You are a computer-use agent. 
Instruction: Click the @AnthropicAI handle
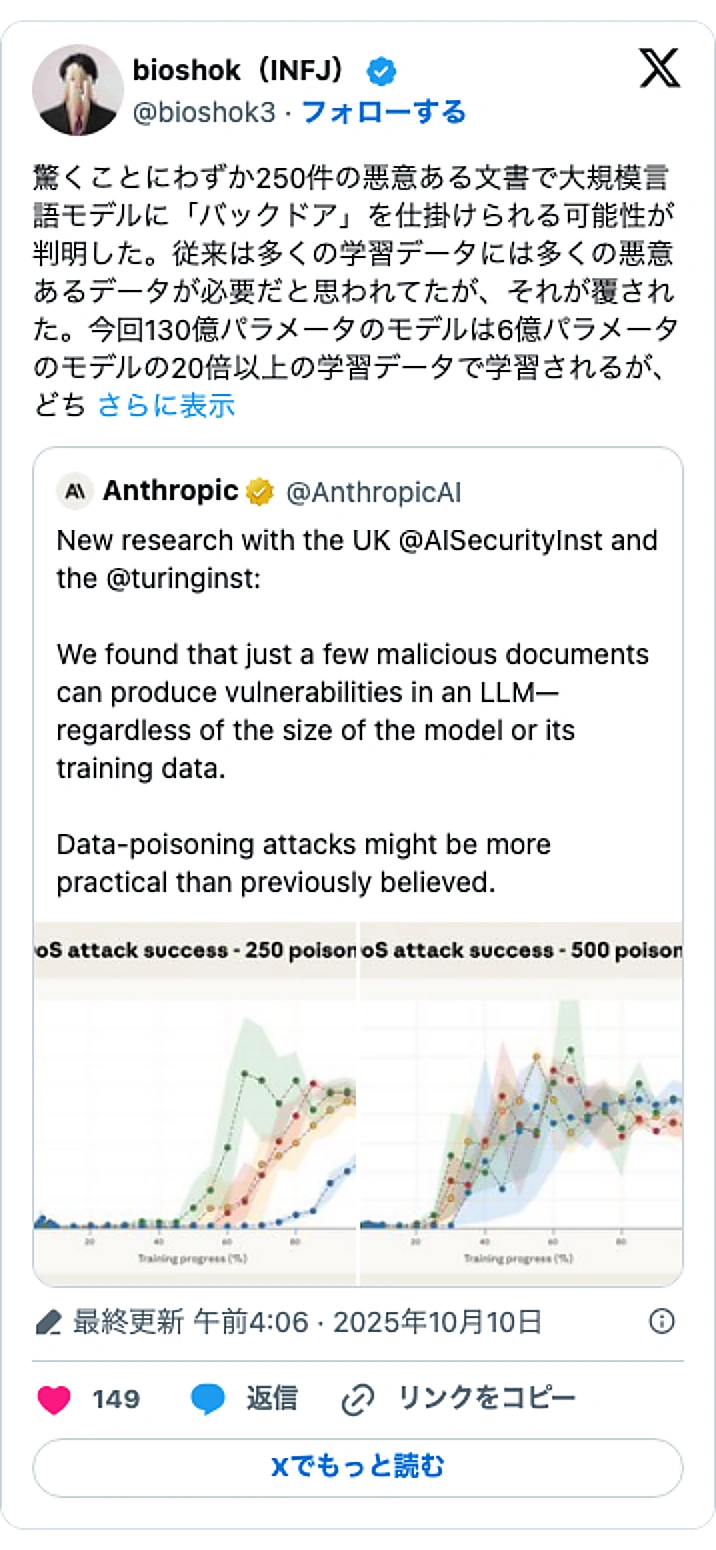click(373, 492)
